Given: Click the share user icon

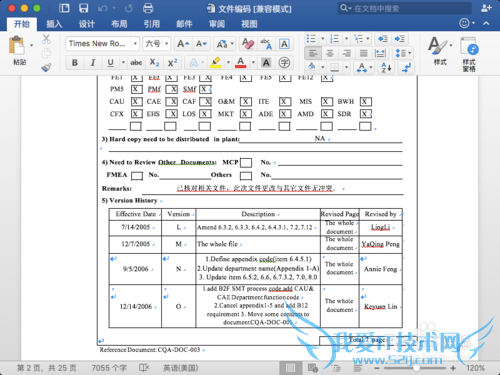Looking at the screenshot, I should click(486, 8).
